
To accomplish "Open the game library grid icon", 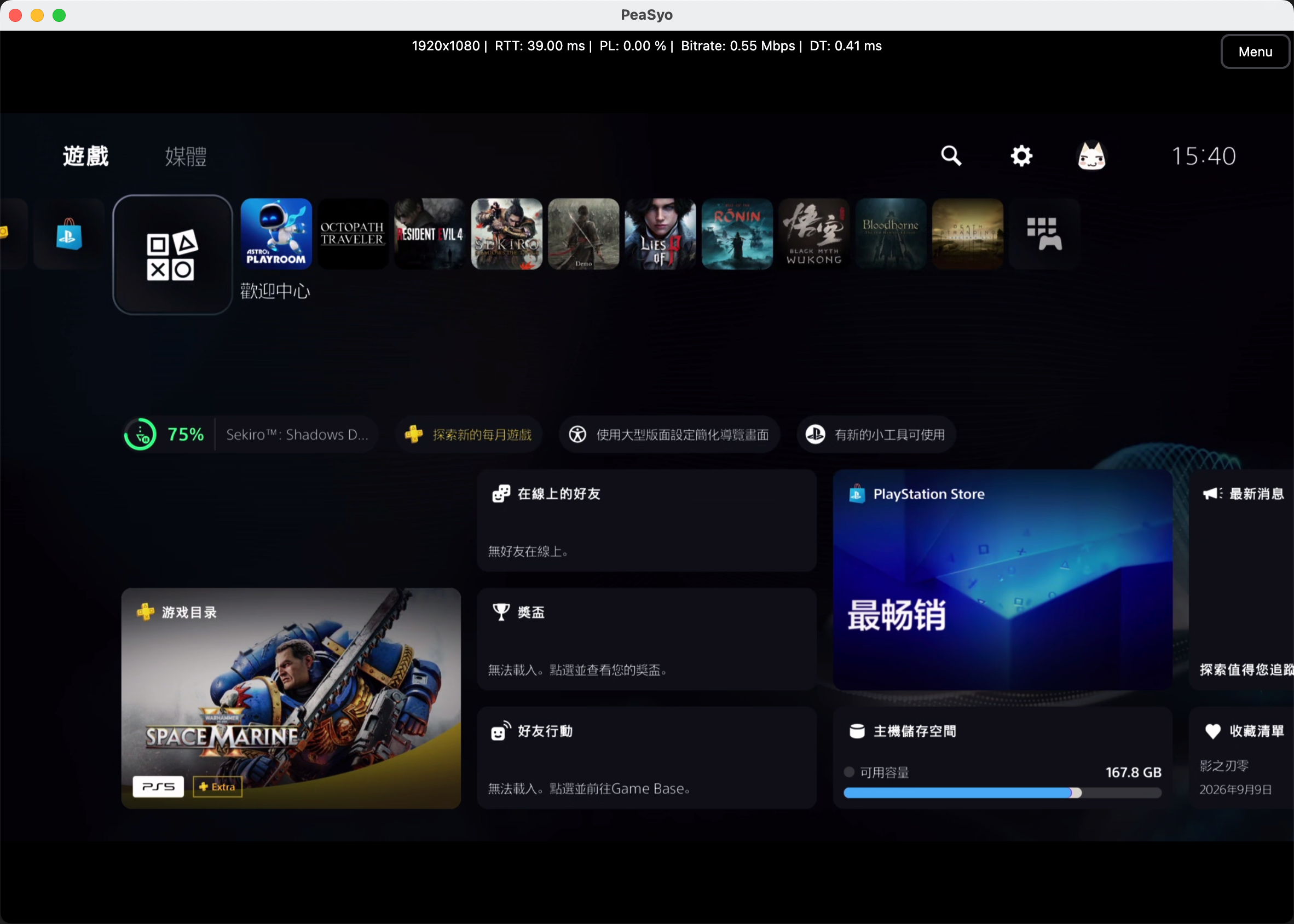I will [x=1044, y=234].
